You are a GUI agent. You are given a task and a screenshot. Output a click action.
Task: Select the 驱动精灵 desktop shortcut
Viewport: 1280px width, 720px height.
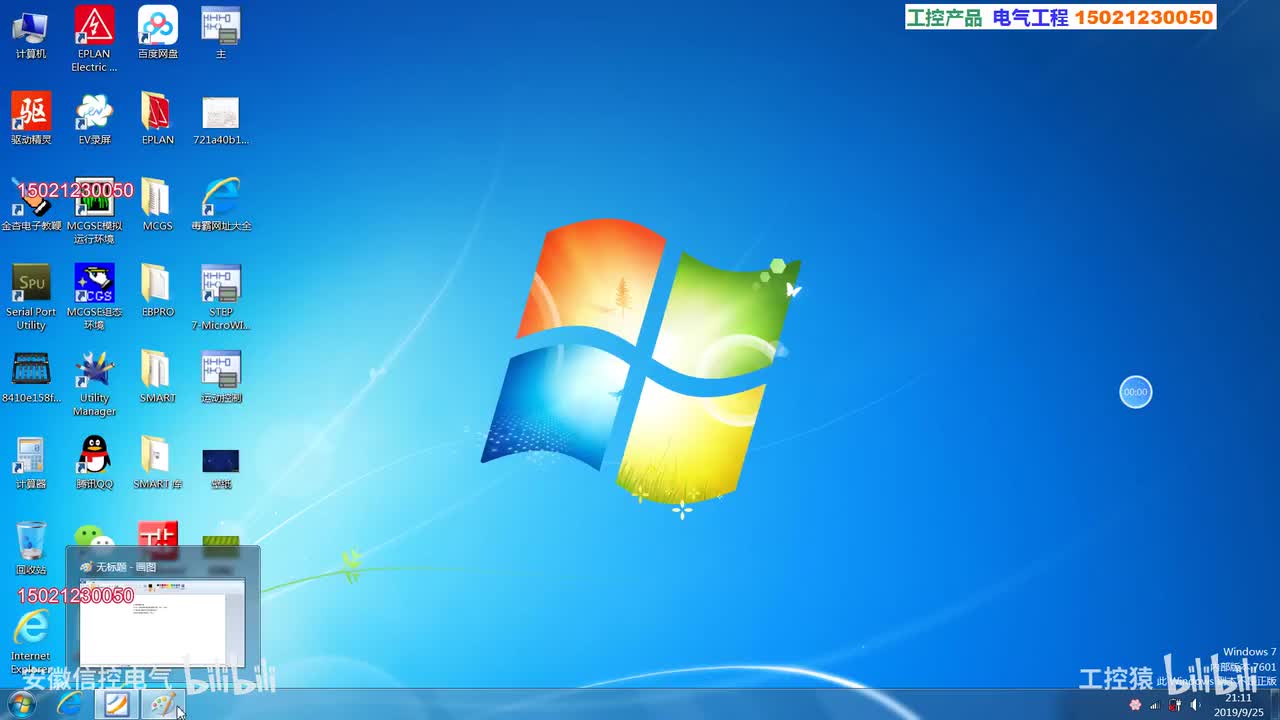pos(31,119)
